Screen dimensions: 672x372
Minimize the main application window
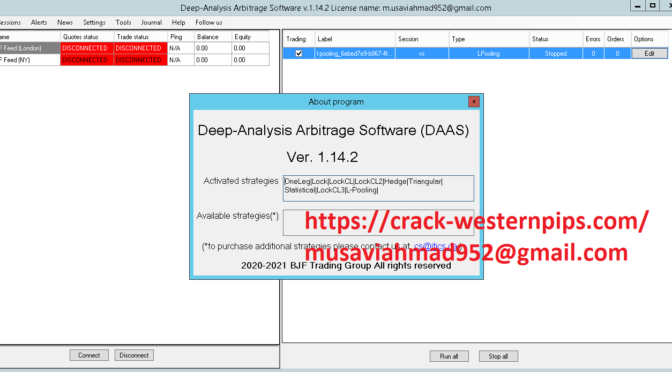point(637,6)
